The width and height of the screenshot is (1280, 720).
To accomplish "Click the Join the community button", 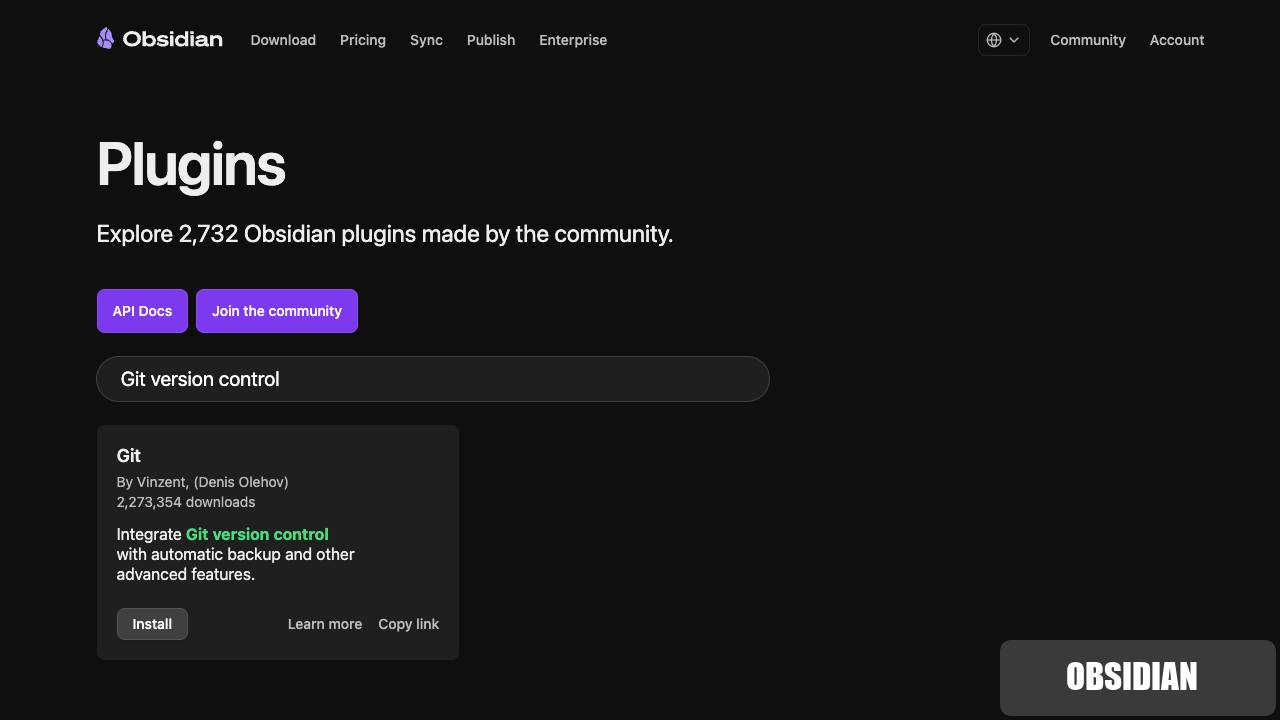I will point(277,311).
